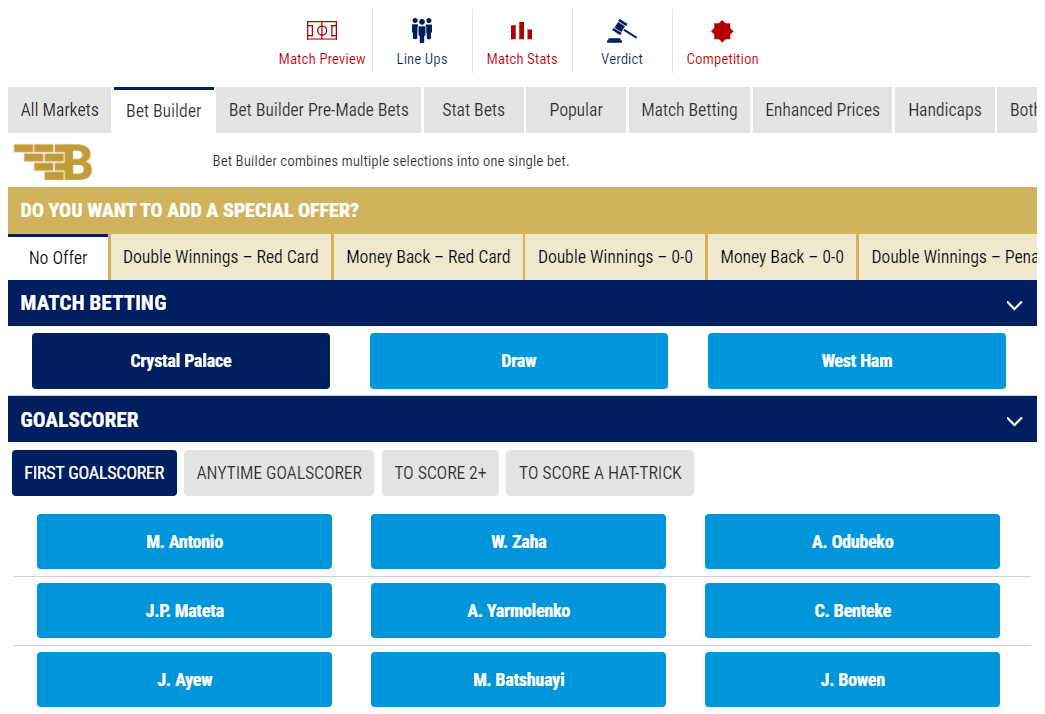1045x714 pixels.
Task: Select the Bet Builder tab
Action: pos(164,110)
